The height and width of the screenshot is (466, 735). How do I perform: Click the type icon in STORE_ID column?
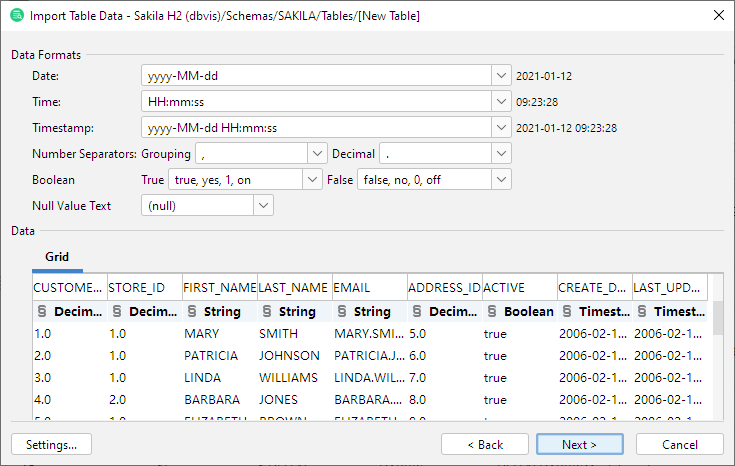coord(117,312)
